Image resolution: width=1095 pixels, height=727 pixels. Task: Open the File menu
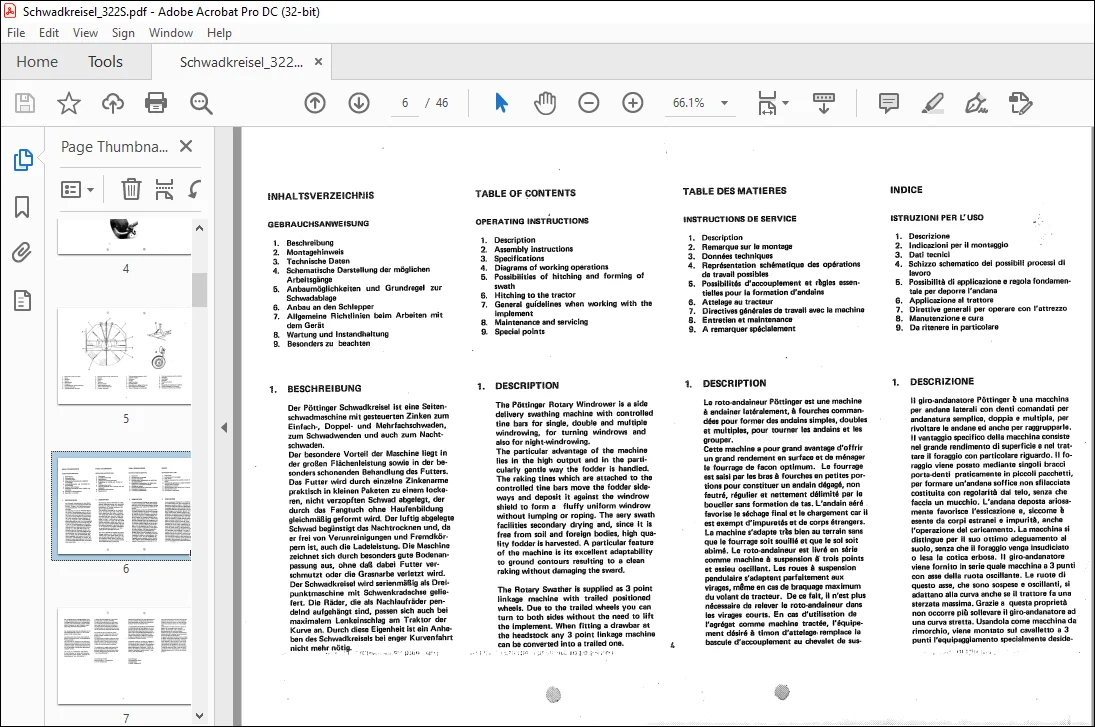click(16, 33)
